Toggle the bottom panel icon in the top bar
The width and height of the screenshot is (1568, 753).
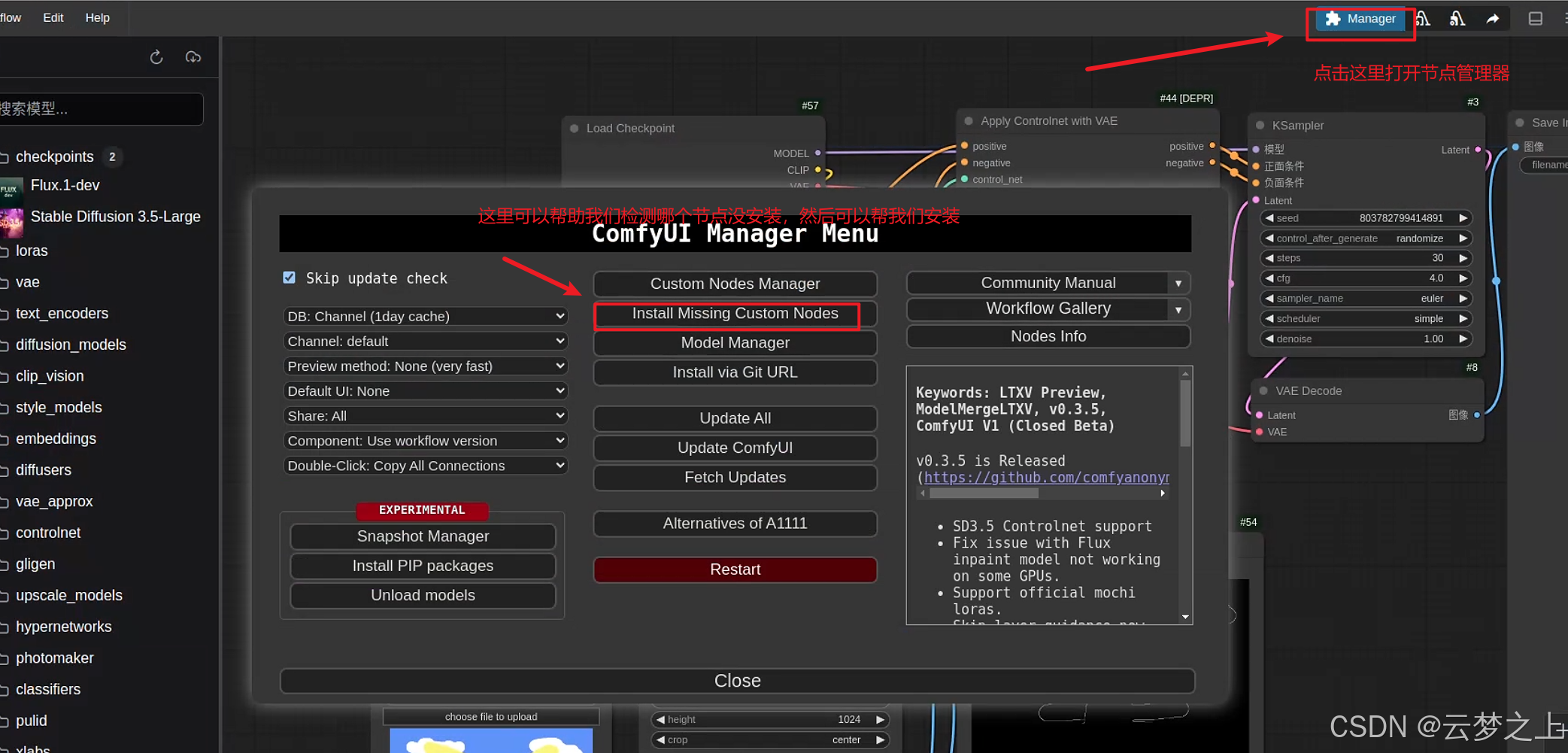point(1536,19)
